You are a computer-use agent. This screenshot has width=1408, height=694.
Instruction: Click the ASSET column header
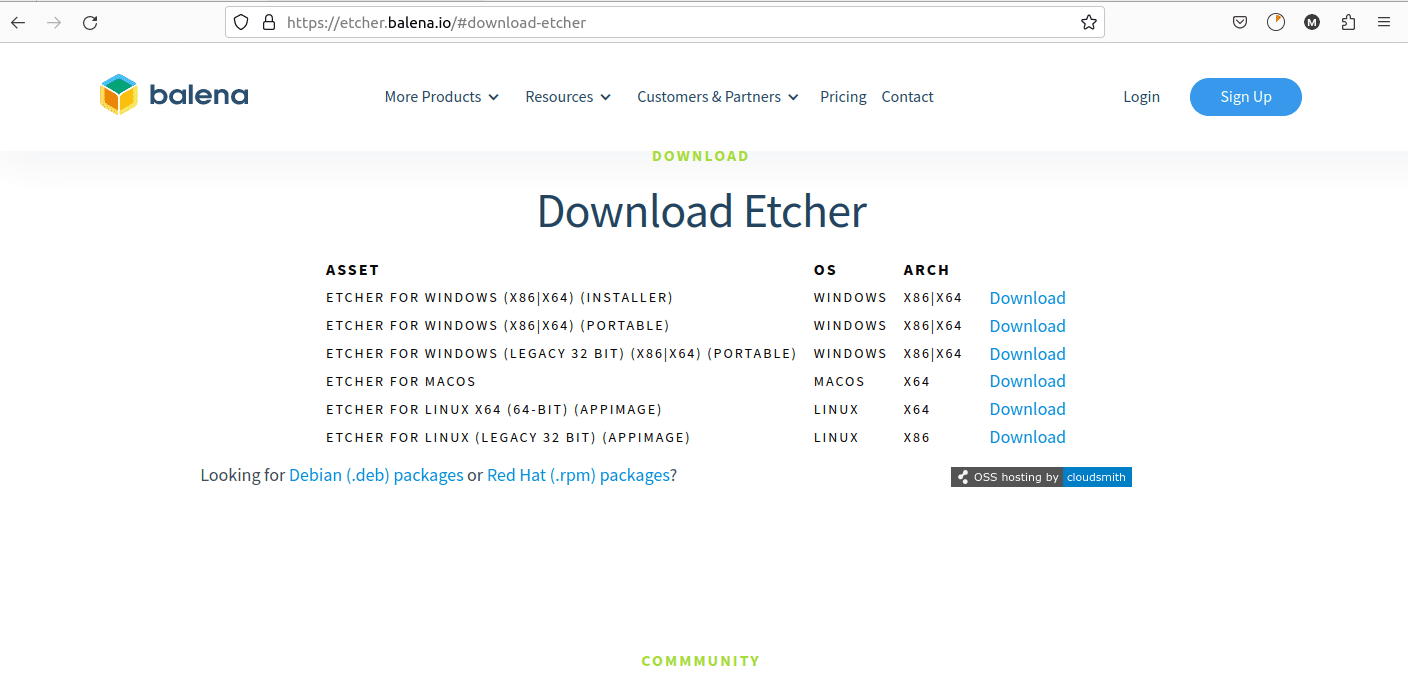pyautogui.click(x=352, y=270)
